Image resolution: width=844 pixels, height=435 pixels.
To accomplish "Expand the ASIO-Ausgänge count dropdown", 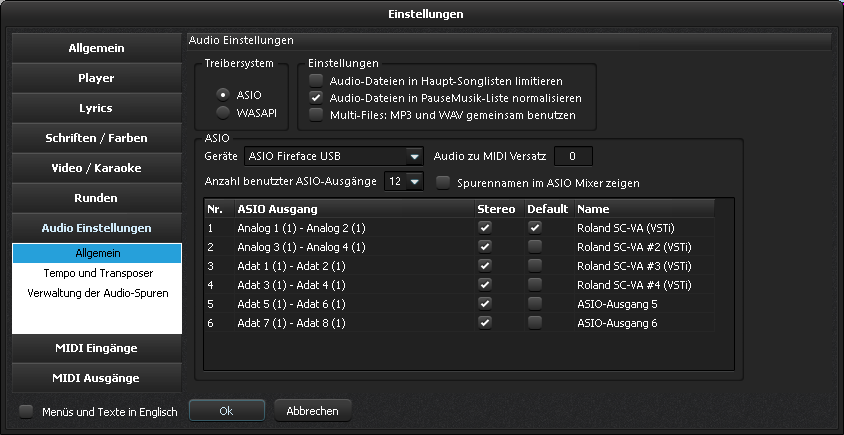I will pyautogui.click(x=414, y=181).
